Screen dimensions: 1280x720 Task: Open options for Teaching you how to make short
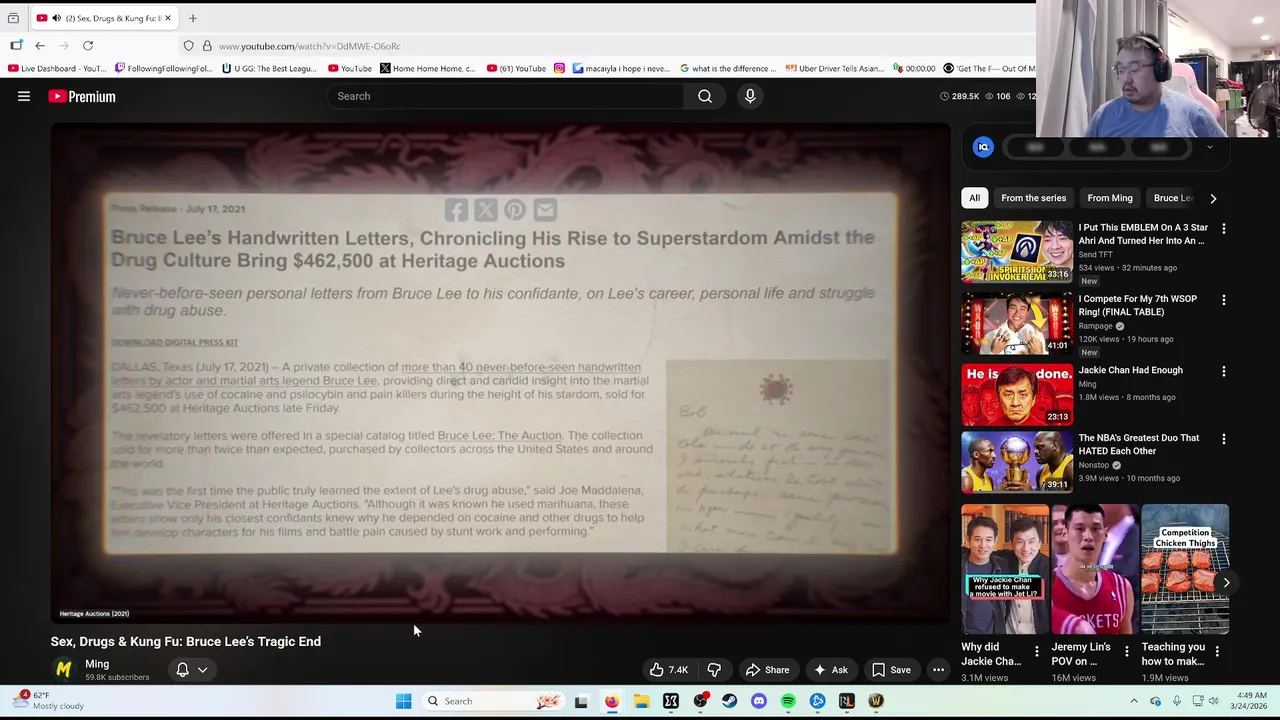pyautogui.click(x=1216, y=652)
